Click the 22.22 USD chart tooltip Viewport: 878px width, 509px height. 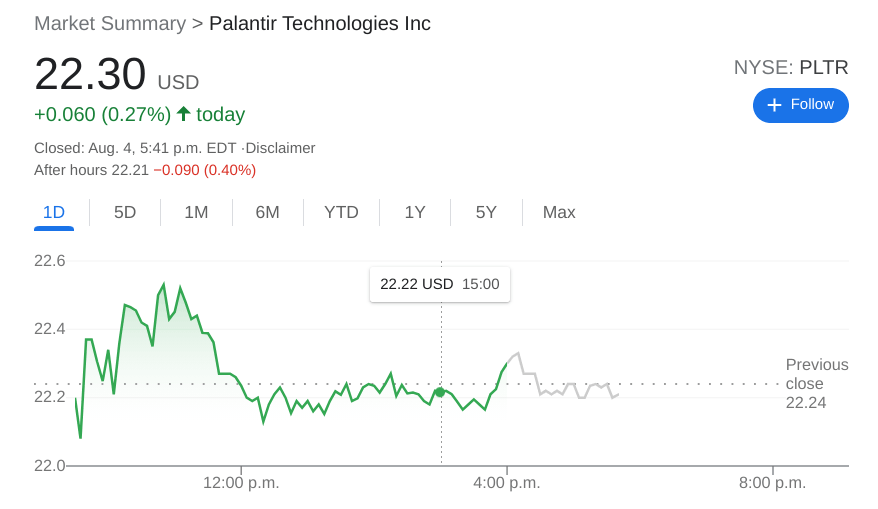[x=439, y=284]
